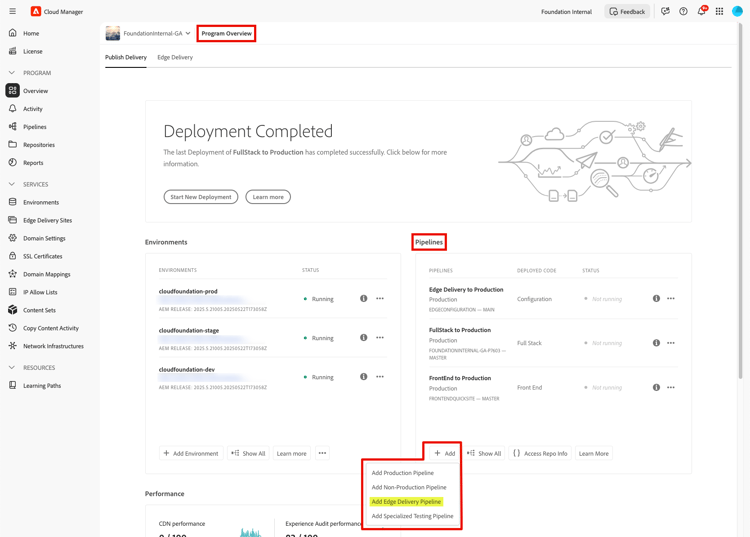
Task: Open more options for cloudfoundation-prod
Action: [380, 298]
